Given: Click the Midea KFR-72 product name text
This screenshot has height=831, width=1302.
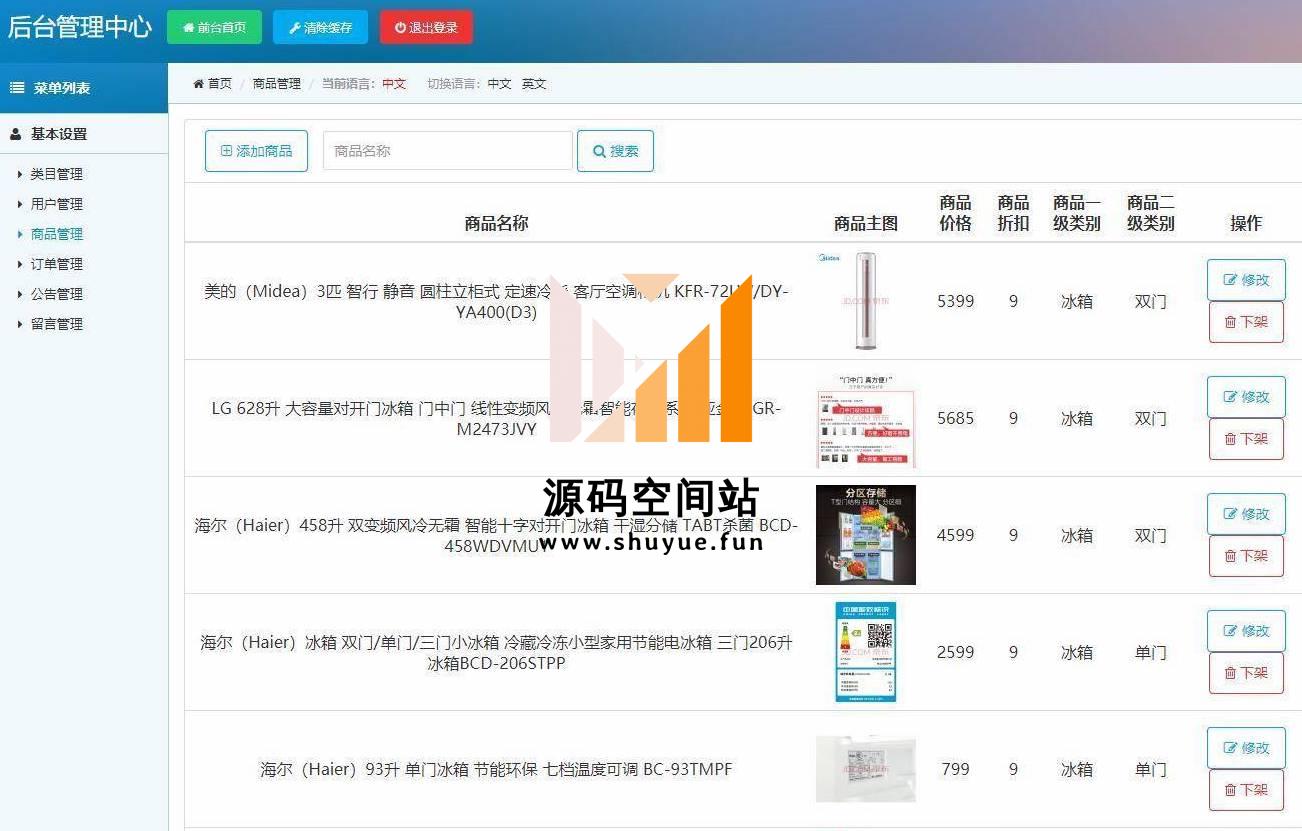Looking at the screenshot, I should click(x=497, y=301).
